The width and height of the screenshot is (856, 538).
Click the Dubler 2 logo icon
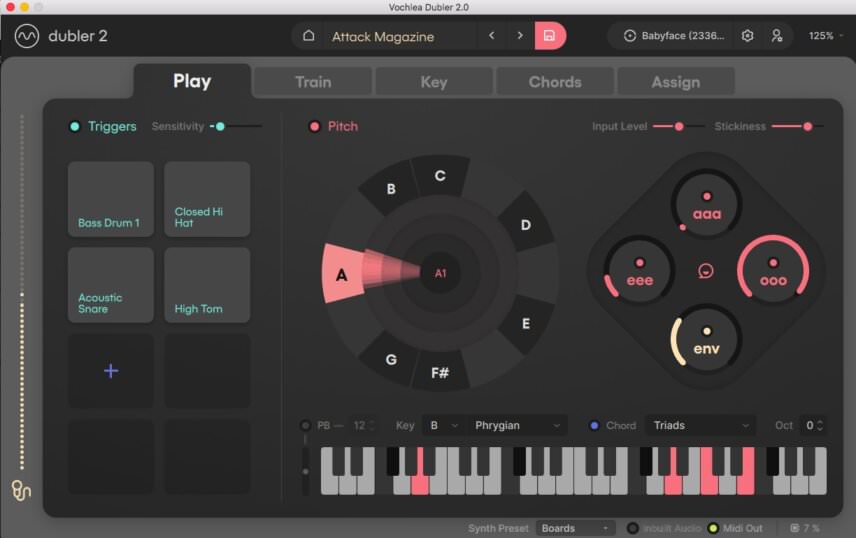point(26,37)
